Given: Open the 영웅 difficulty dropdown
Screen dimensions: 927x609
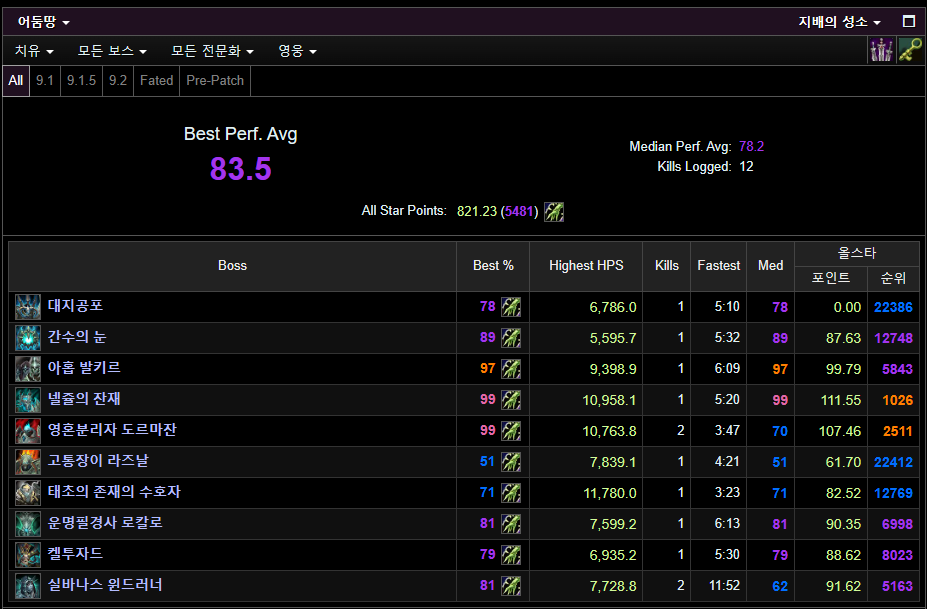Looking at the screenshot, I should point(297,51).
